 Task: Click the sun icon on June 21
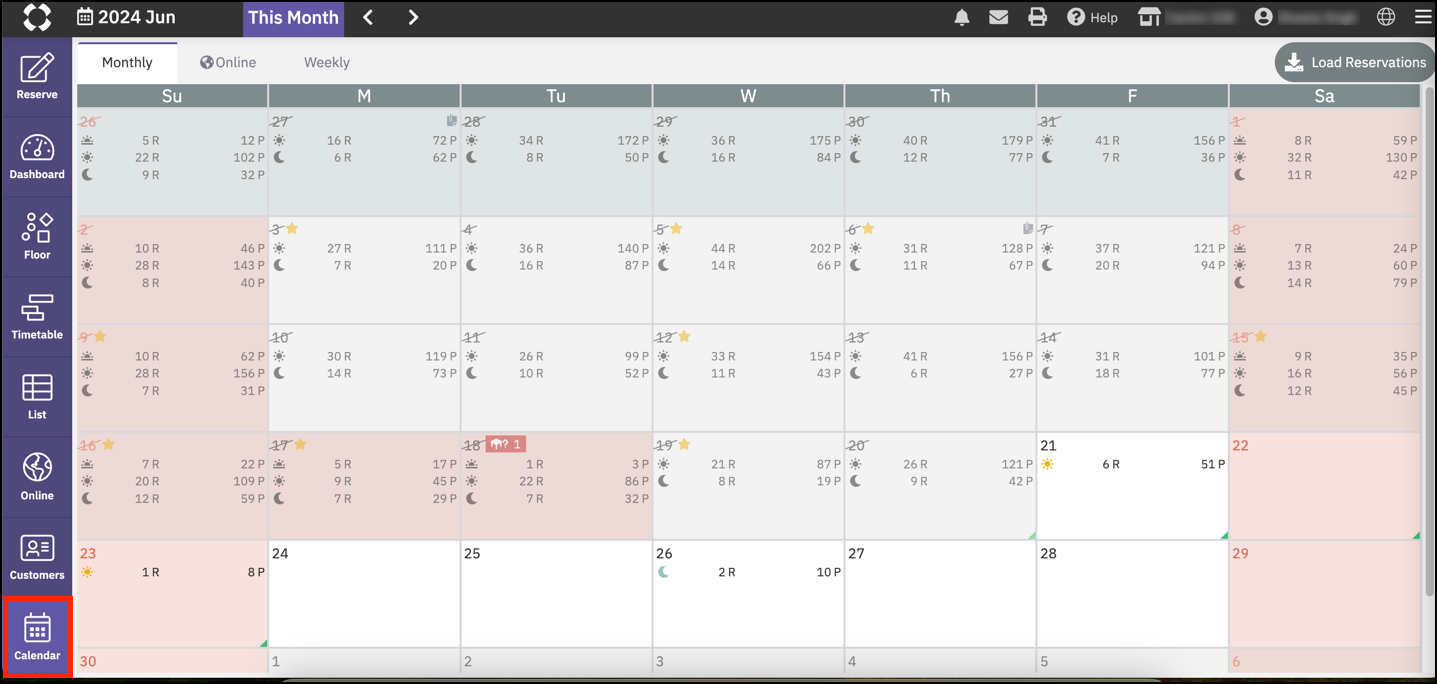click(x=1047, y=464)
